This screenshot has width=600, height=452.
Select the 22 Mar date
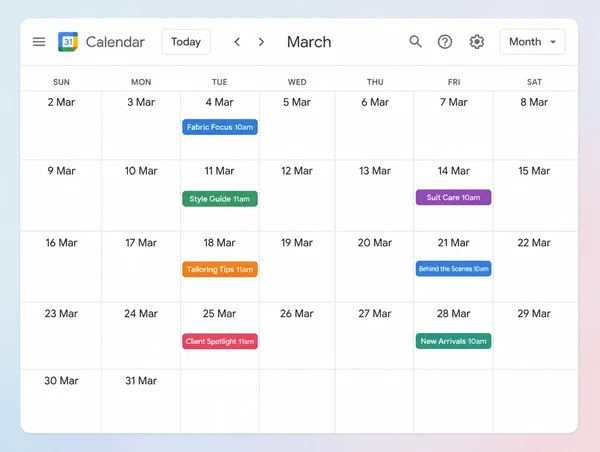pos(534,243)
